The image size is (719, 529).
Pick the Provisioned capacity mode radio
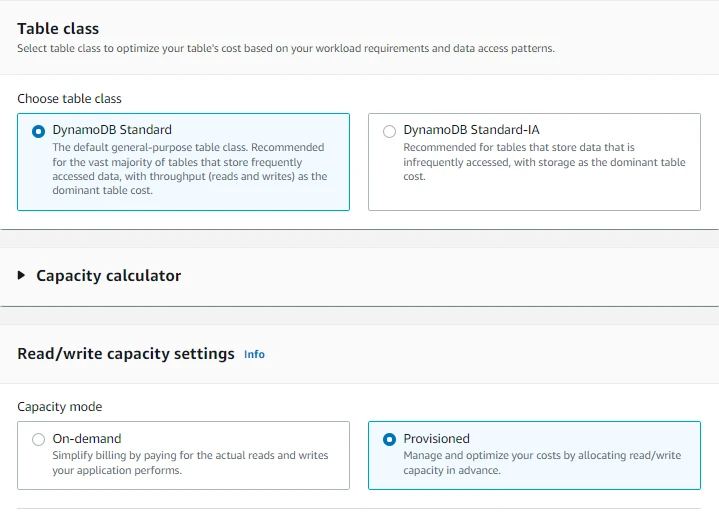389,439
